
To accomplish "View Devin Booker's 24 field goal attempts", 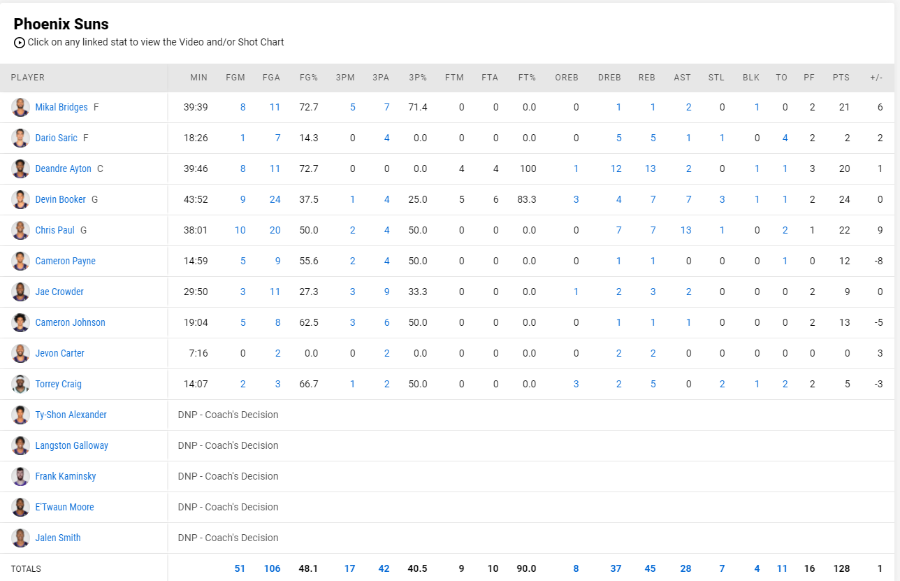I will pyautogui.click(x=275, y=200).
